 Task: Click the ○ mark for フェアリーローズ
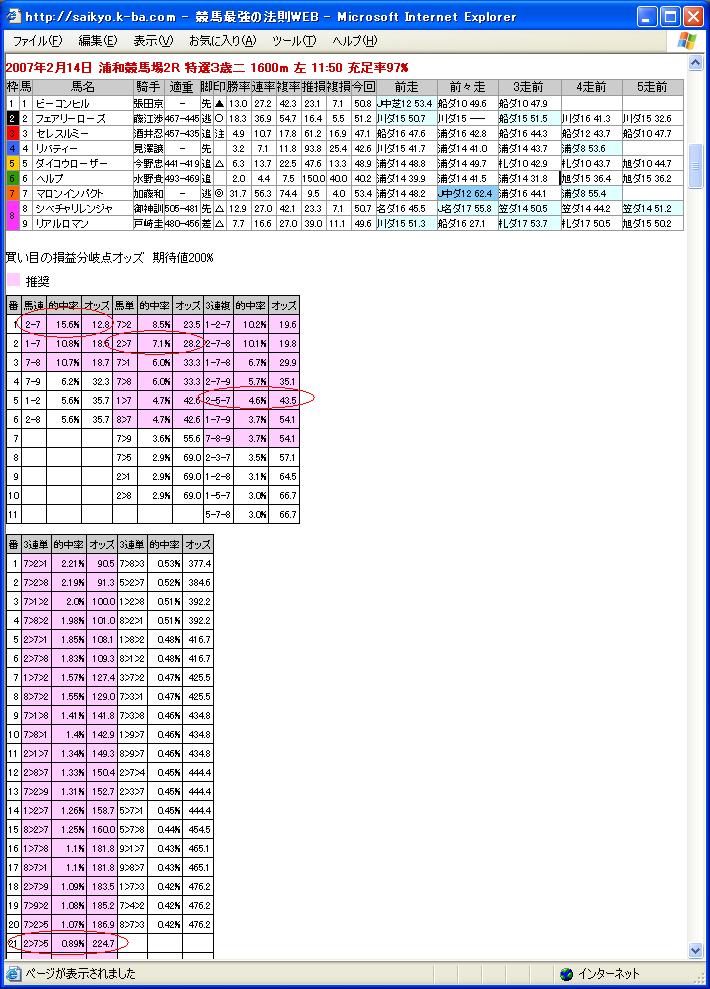click(219, 119)
